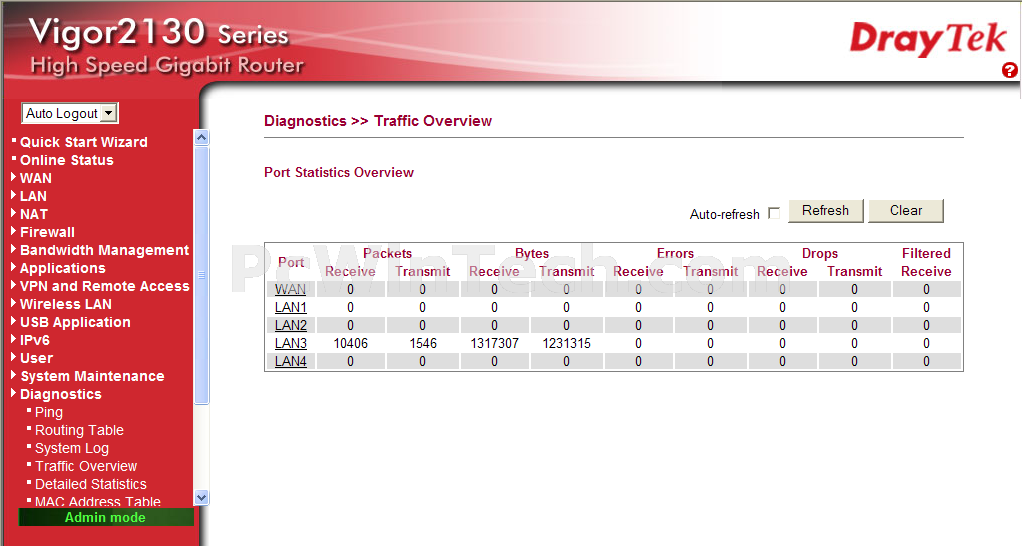
Task: Expand the NAT menu
Action: pyautogui.click(x=34, y=214)
